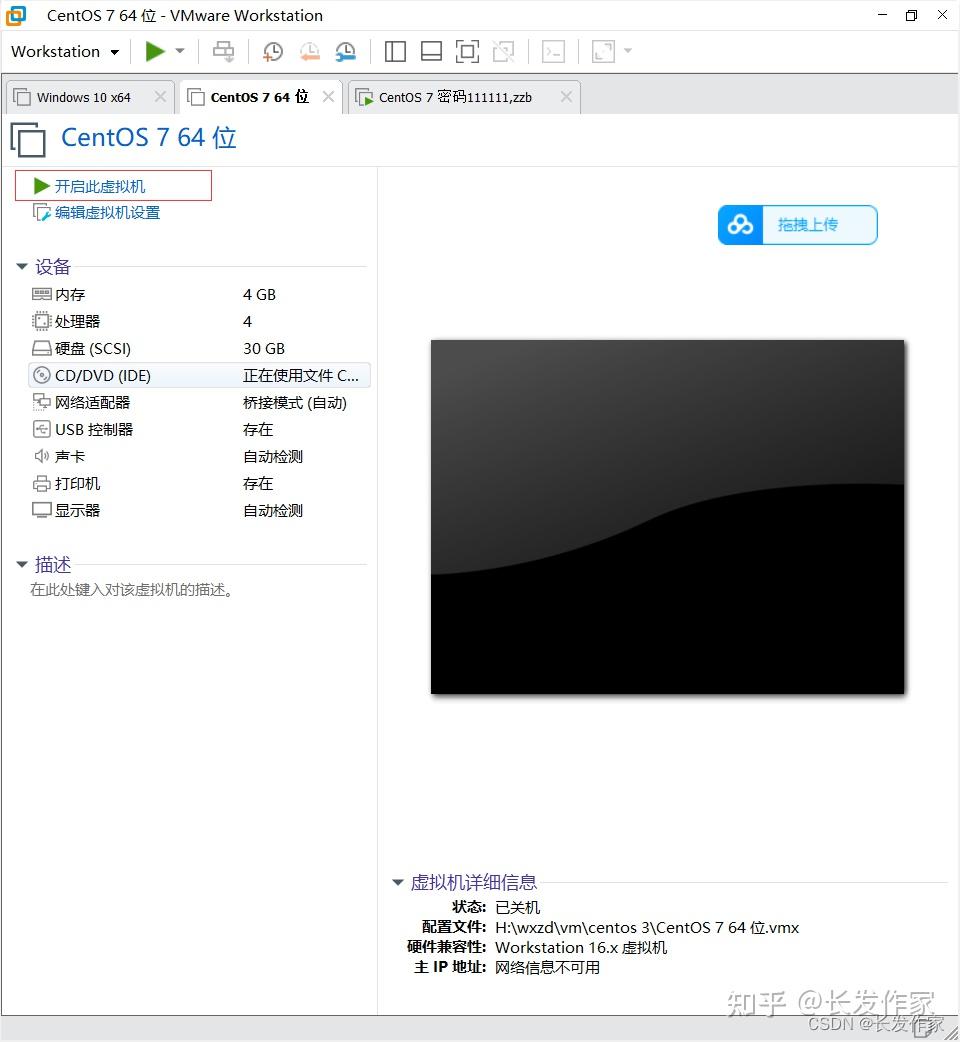Open the Snapshot Manager
The image size is (960, 1042).
pos(345,51)
